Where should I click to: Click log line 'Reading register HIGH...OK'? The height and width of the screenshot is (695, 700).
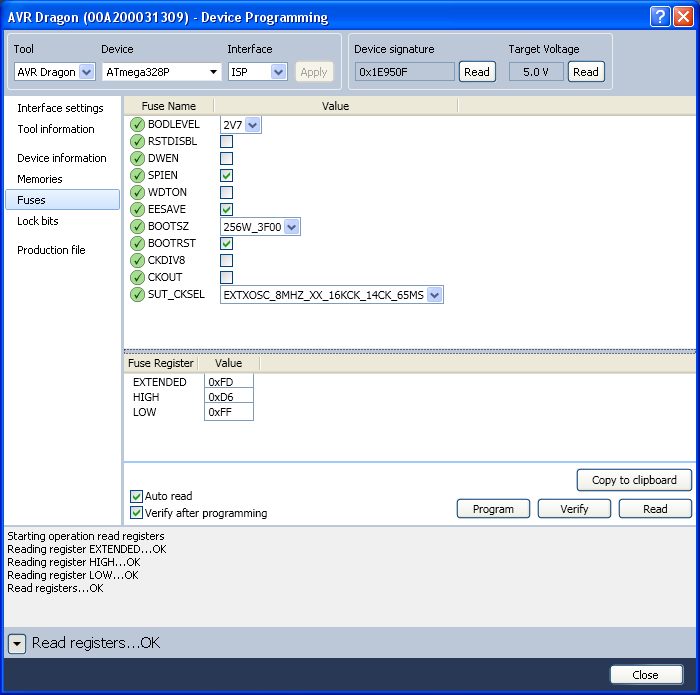(x=74, y=562)
